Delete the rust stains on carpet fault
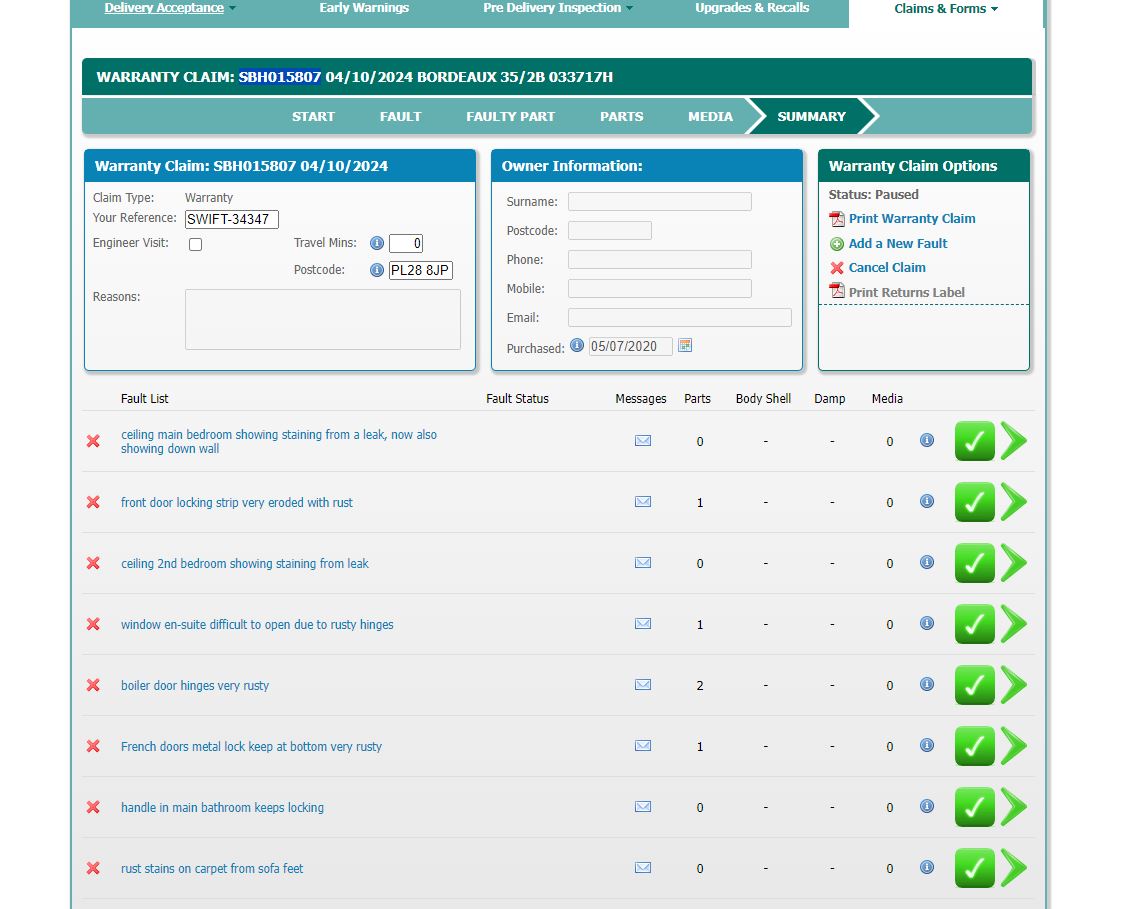The height and width of the screenshot is (909, 1142). tap(93, 868)
